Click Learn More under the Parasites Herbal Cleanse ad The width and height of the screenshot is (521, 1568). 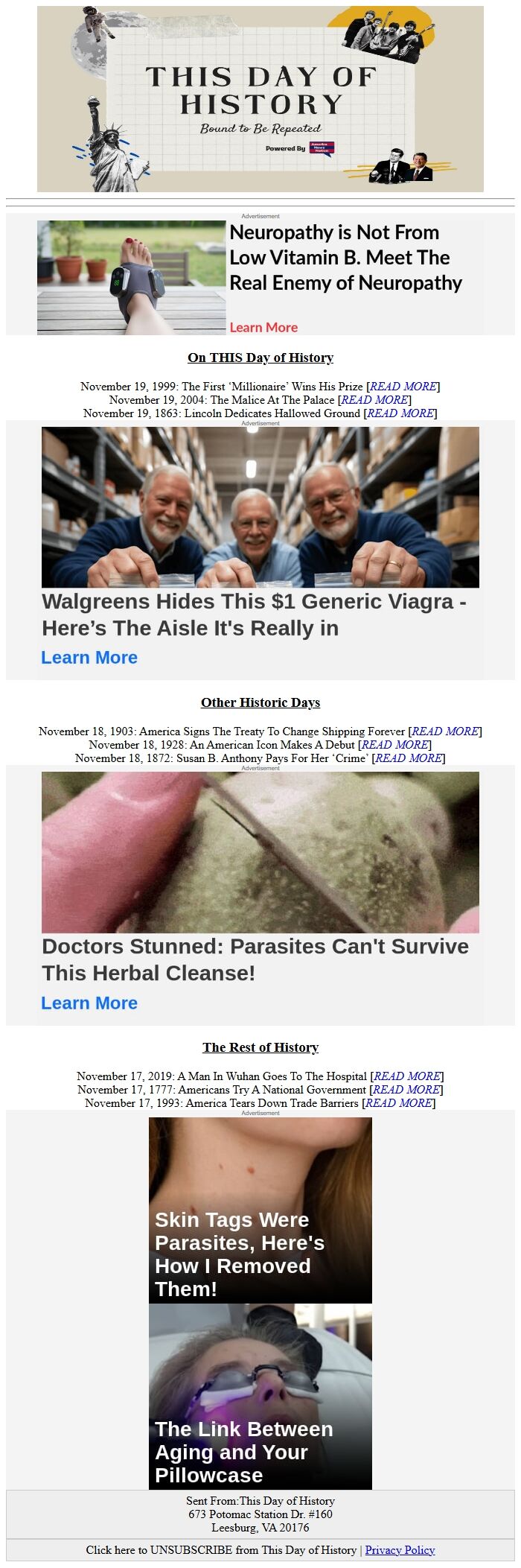[89, 1003]
